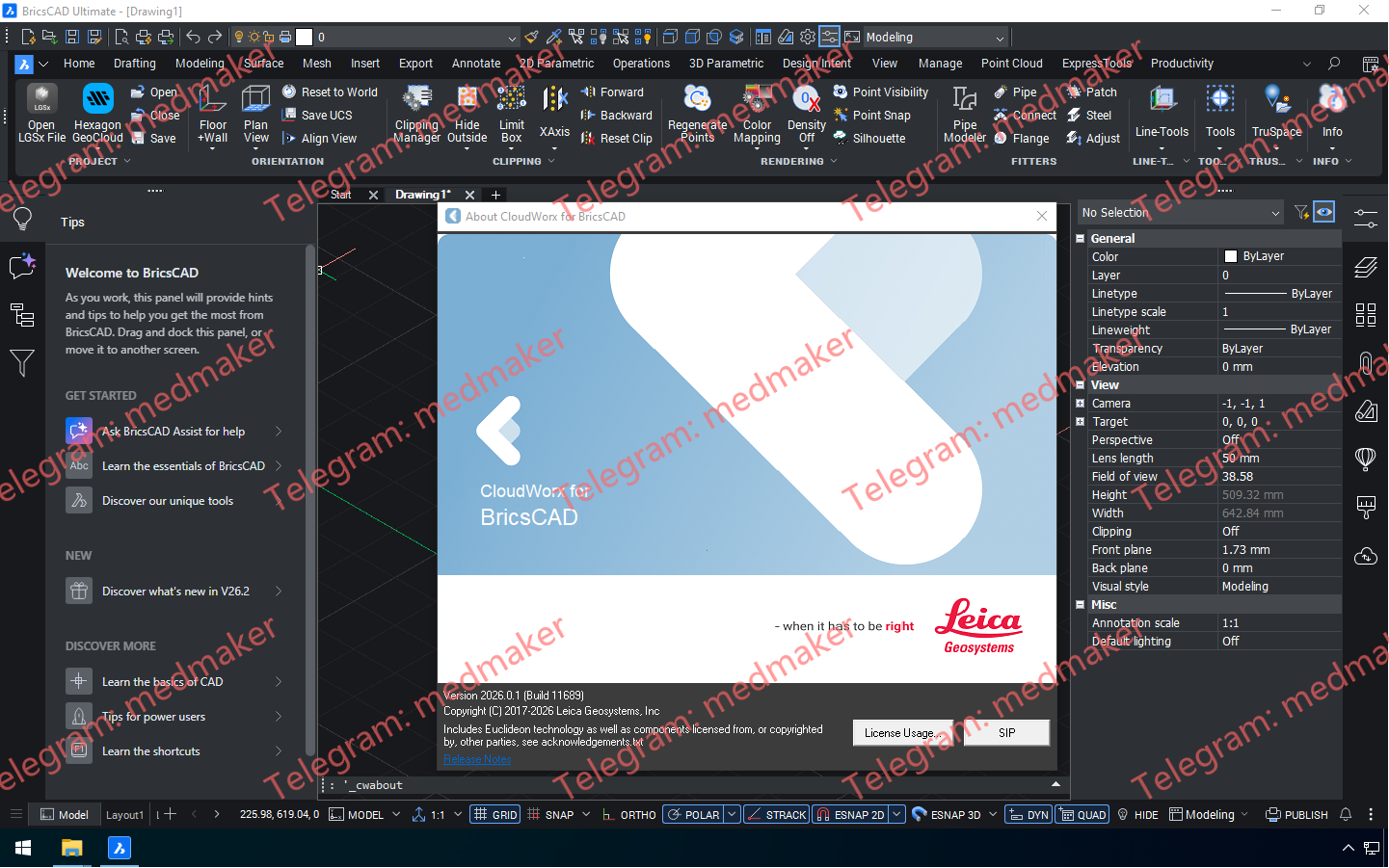Close the About CloudWorx dialog
1389x868 pixels.
1042,216
